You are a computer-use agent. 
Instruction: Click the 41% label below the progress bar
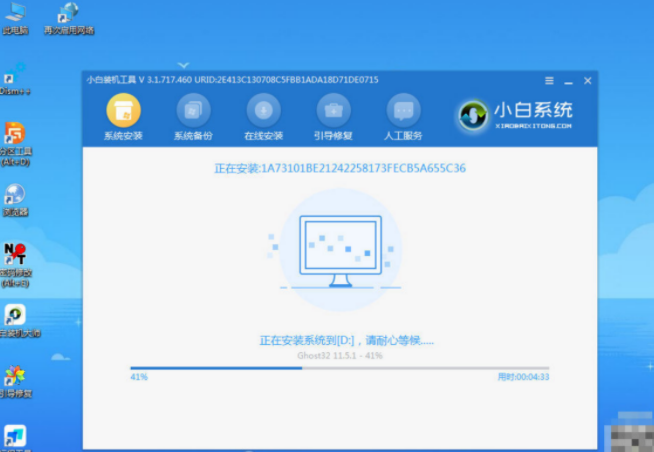pos(139,377)
